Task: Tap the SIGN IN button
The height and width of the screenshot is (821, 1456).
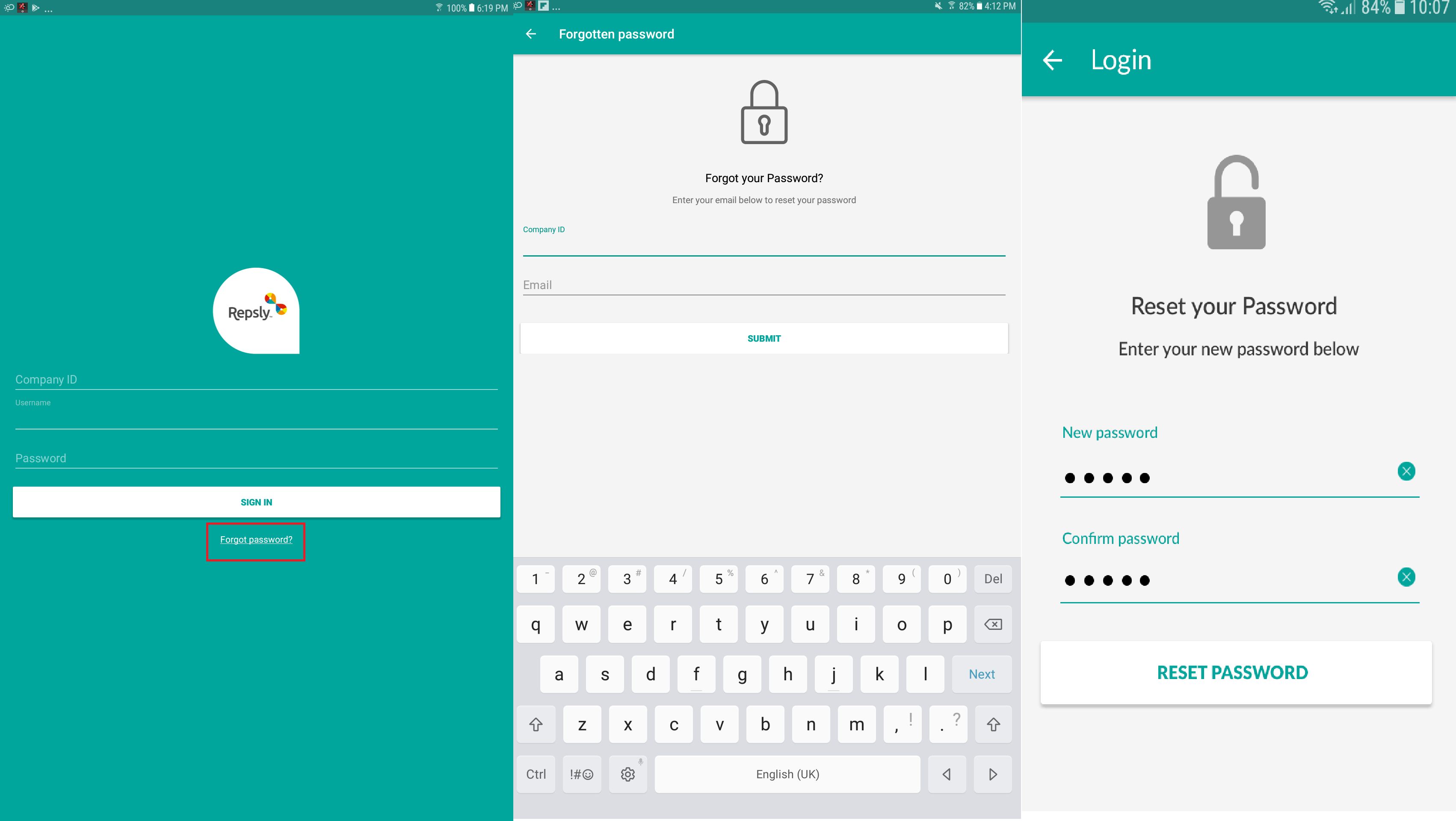Action: 257,502
